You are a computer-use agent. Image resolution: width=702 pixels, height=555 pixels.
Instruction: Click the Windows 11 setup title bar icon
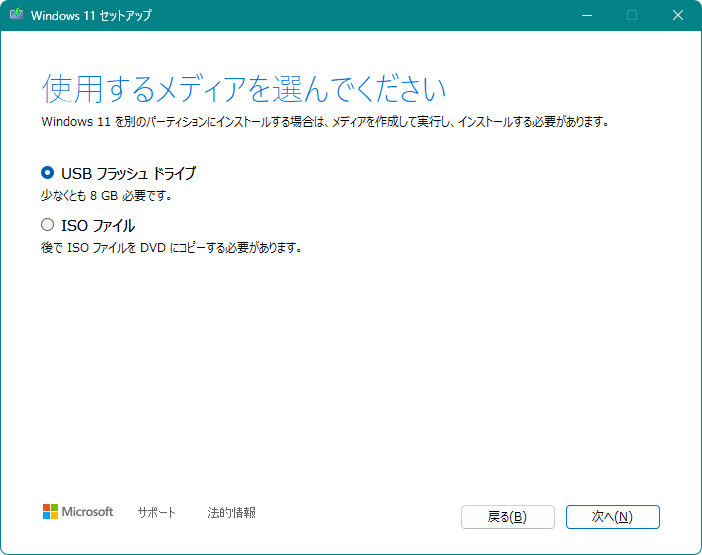[16, 16]
